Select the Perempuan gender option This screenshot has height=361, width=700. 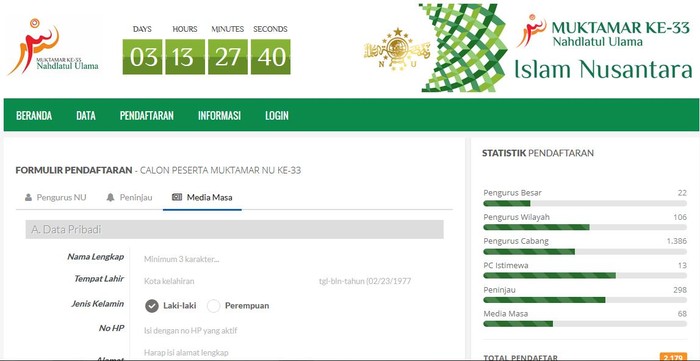click(214, 306)
